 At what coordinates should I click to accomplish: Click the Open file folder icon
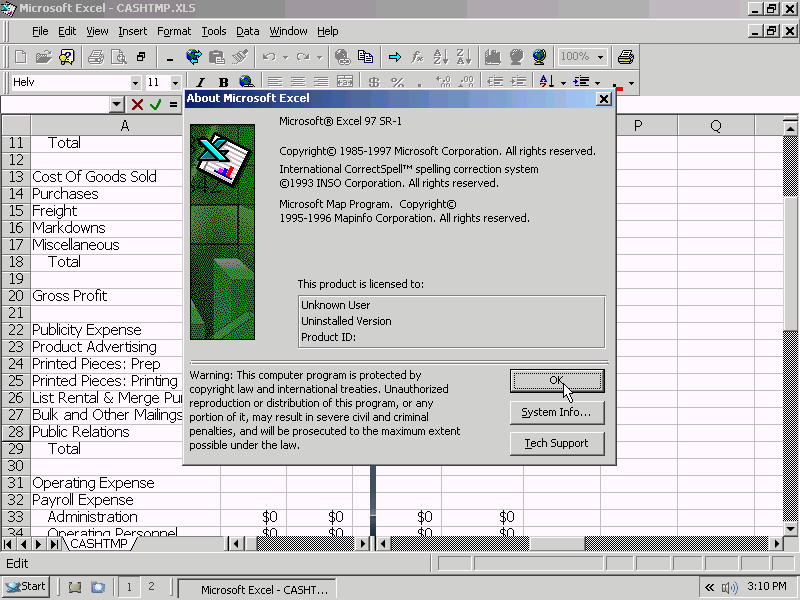coord(43,57)
